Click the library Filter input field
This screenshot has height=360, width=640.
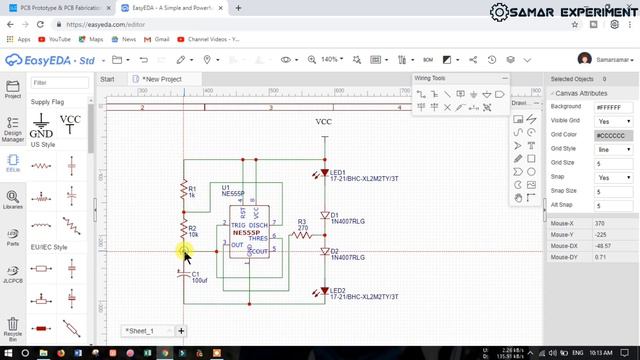[60, 83]
